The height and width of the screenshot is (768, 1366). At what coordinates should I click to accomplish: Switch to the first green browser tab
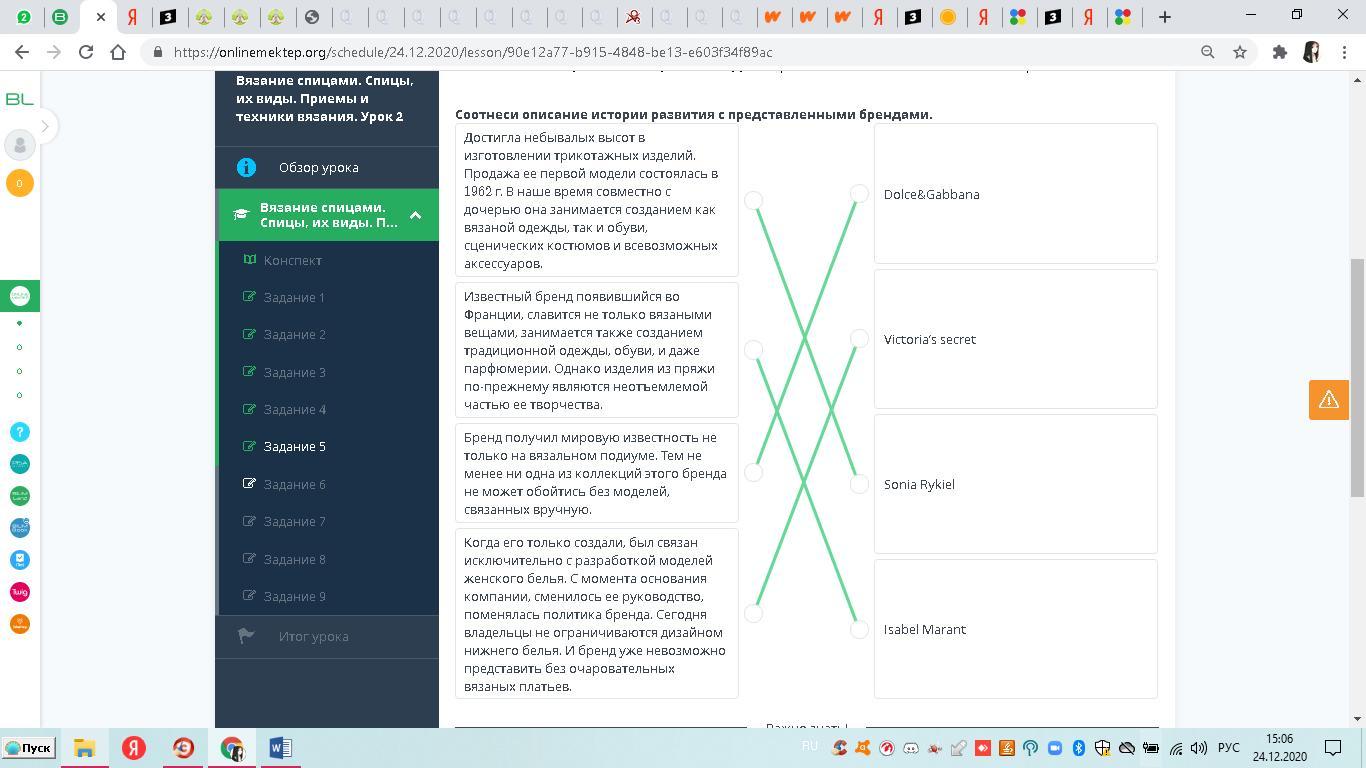[23, 17]
